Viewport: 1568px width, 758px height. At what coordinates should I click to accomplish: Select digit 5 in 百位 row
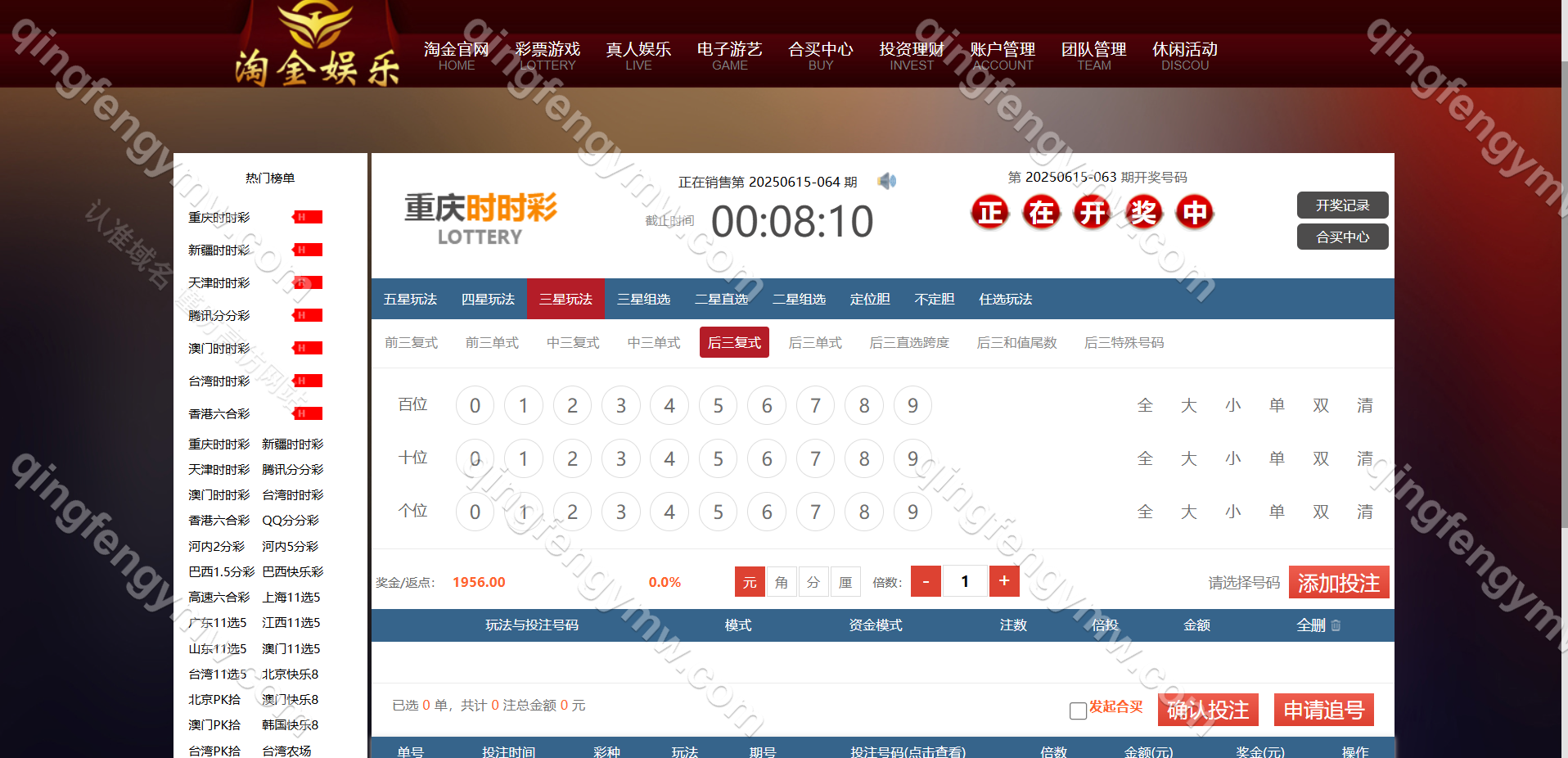(718, 406)
